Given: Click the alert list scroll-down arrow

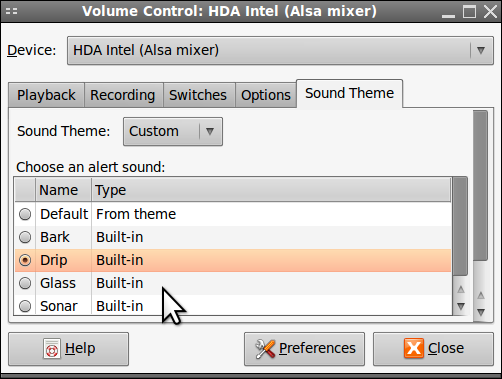Looking at the screenshot, I should (461, 306).
